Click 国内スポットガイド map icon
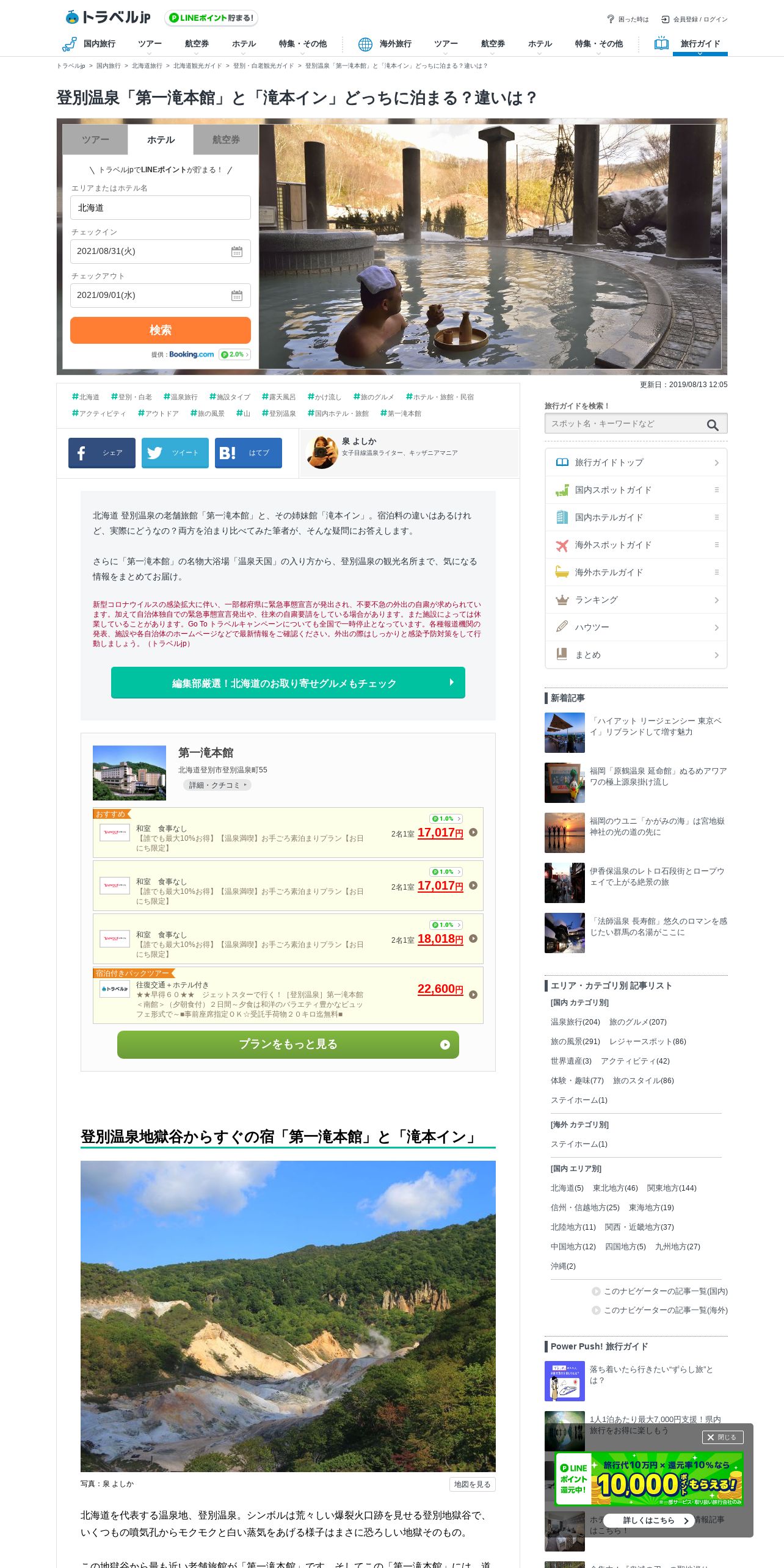 (x=562, y=490)
